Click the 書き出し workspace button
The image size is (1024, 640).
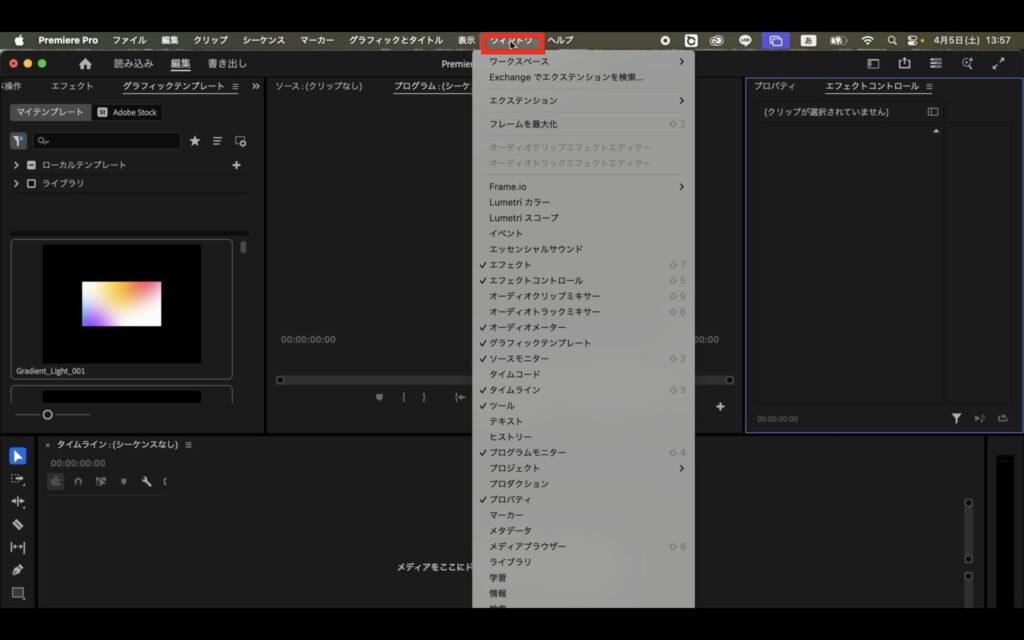coord(227,63)
